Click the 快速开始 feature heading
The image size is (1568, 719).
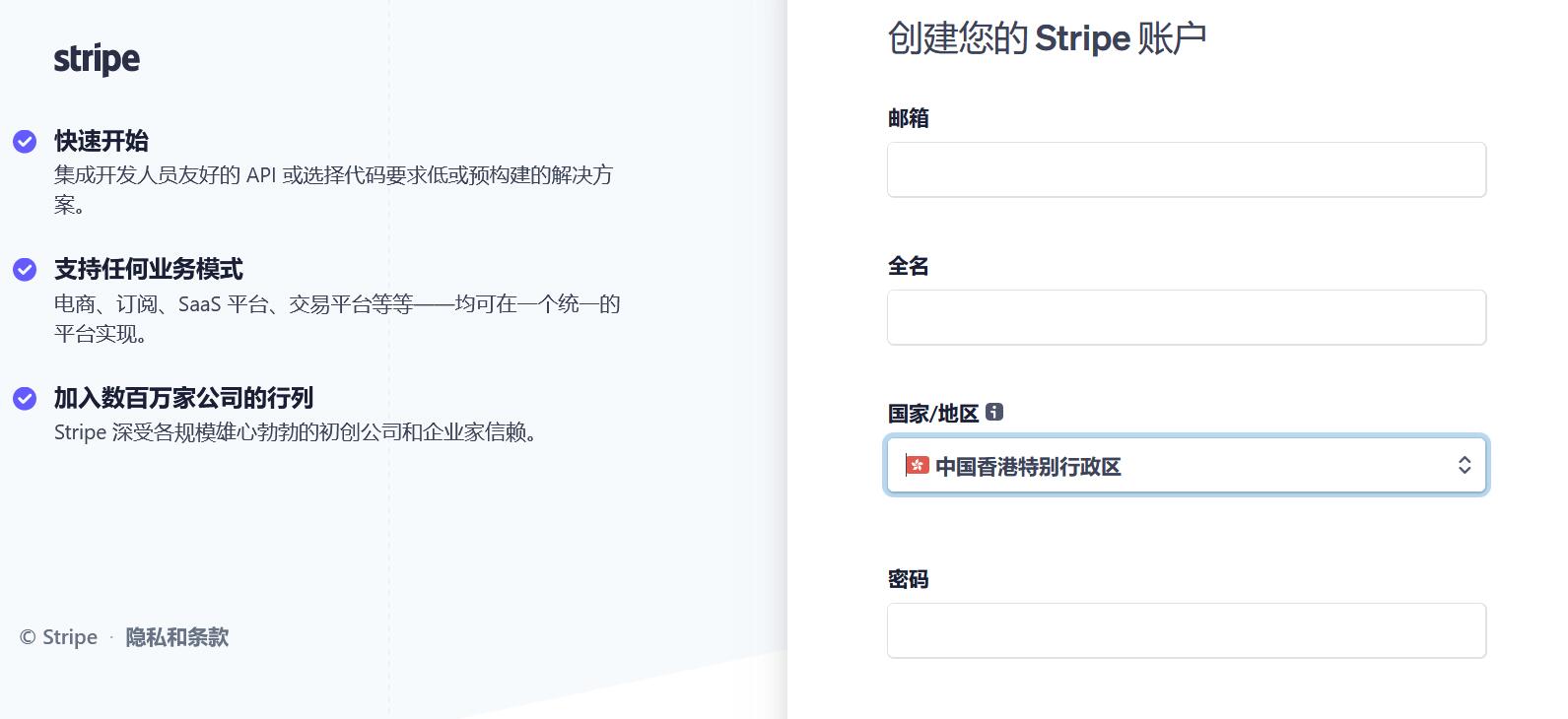point(102,141)
